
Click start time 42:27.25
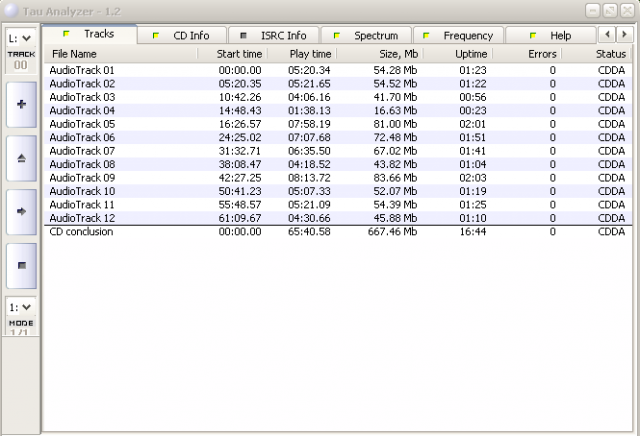(240, 178)
